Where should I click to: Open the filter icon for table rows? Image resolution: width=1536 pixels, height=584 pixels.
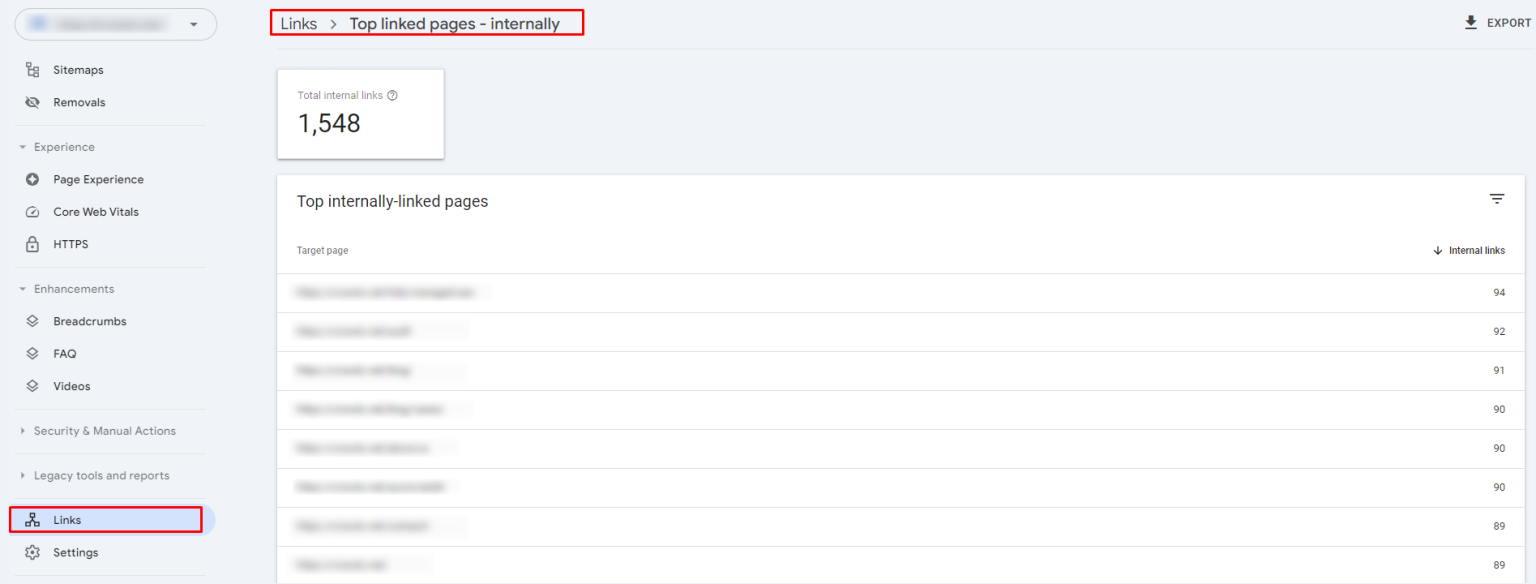[1496, 199]
